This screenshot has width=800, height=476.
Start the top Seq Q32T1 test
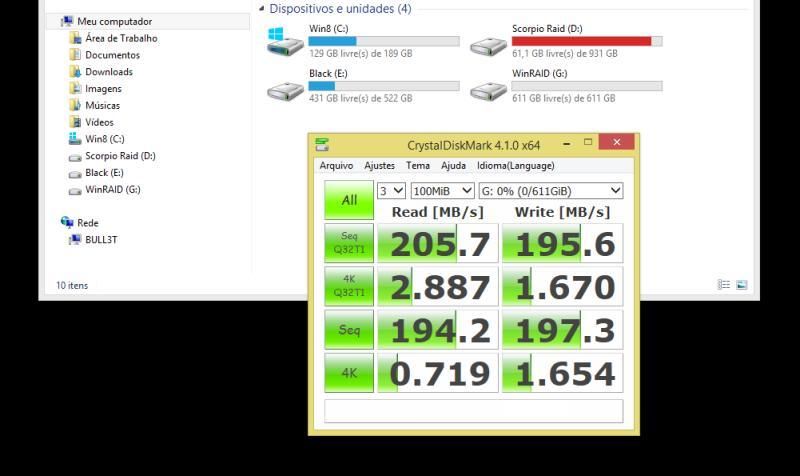[x=349, y=243]
